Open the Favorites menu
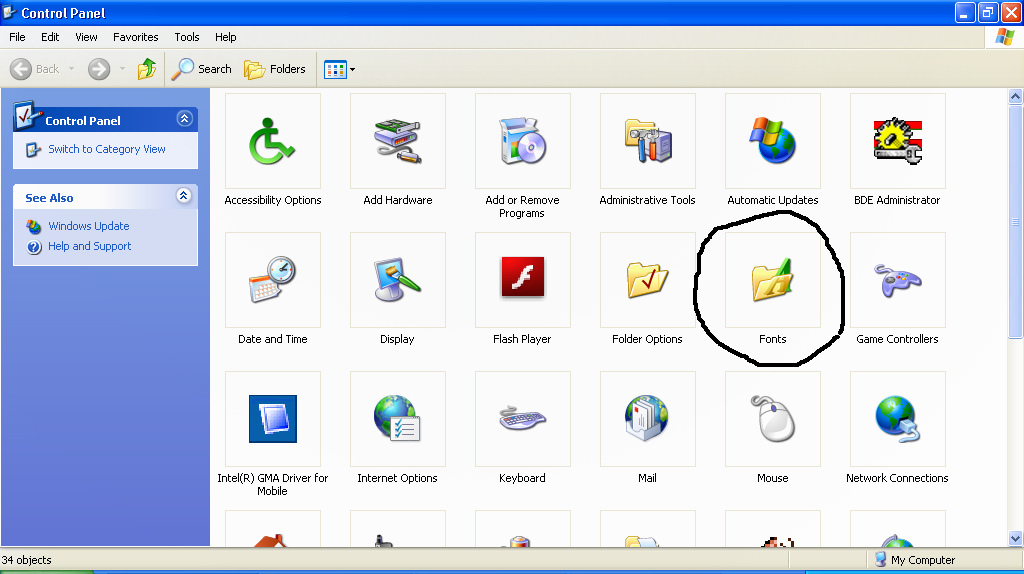 [136, 37]
